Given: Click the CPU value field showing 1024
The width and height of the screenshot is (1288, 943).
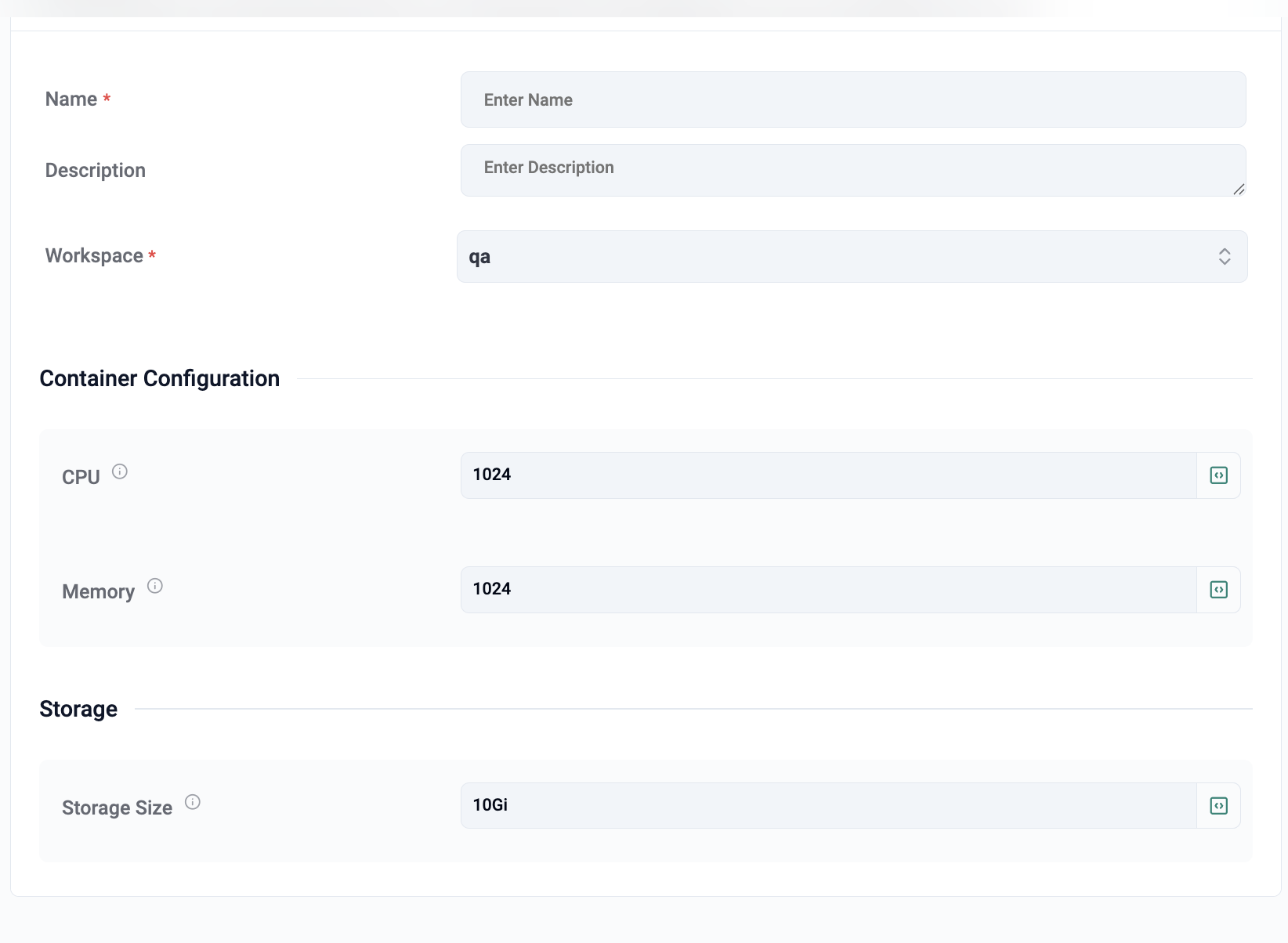Looking at the screenshot, I should click(828, 475).
